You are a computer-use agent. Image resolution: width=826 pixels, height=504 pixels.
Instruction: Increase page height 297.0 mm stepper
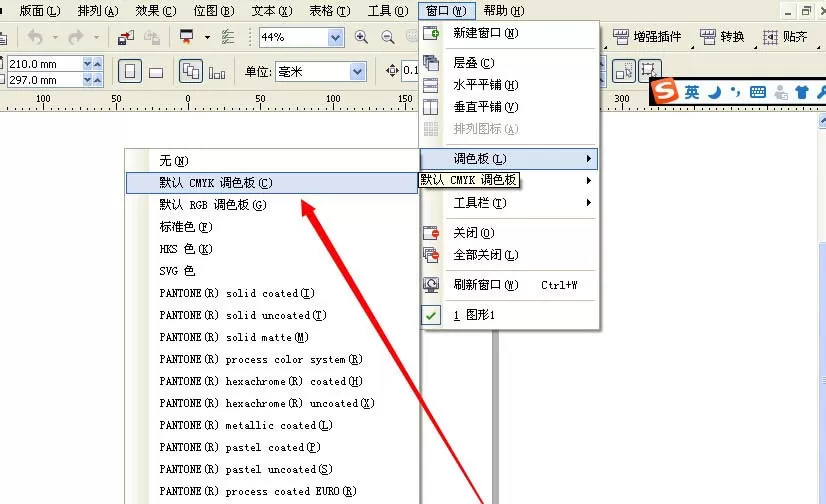97,80
